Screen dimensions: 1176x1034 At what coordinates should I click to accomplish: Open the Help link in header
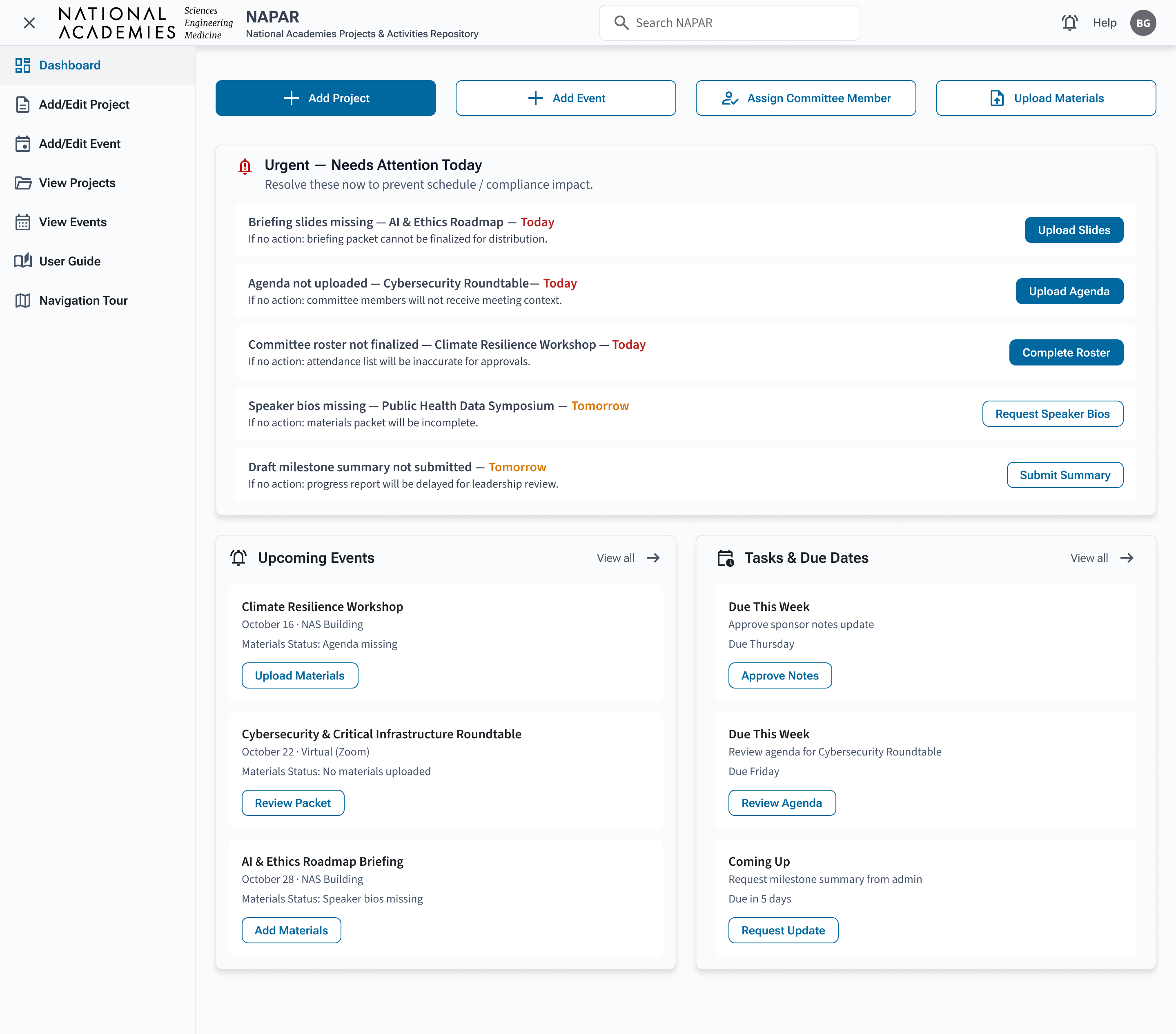pyautogui.click(x=1104, y=23)
